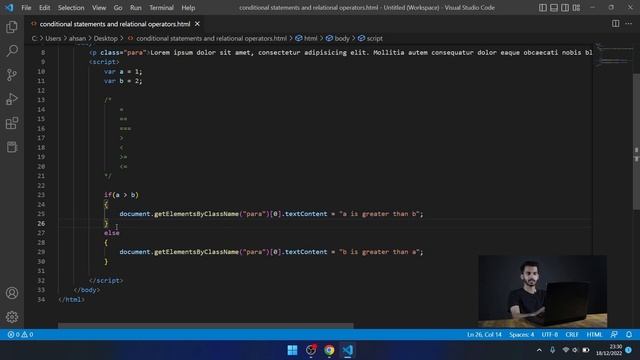Screen dimensions: 640x360
Task: Open Customize Layout icon
Action: [576, 7]
